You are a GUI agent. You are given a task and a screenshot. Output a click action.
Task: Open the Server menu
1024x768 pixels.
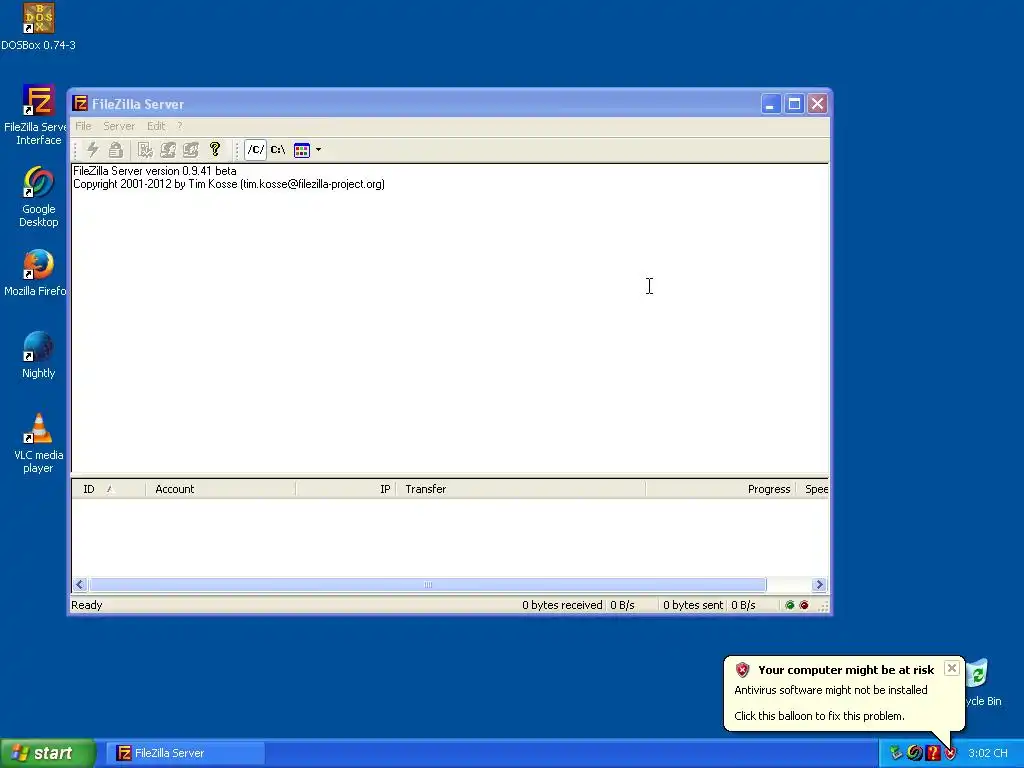point(119,126)
